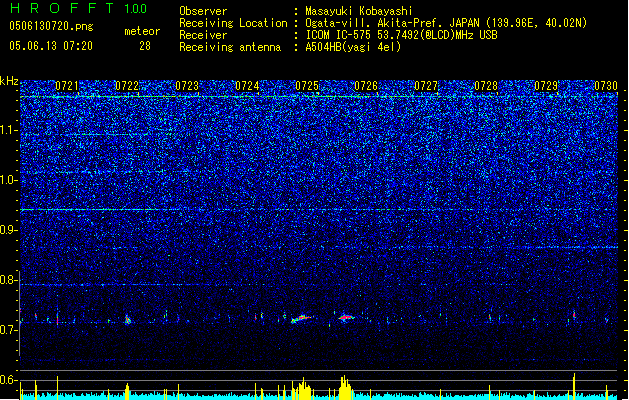Screen dimensions: 629x400
Task: Click the 0721 time marker
Action: (x=67, y=86)
